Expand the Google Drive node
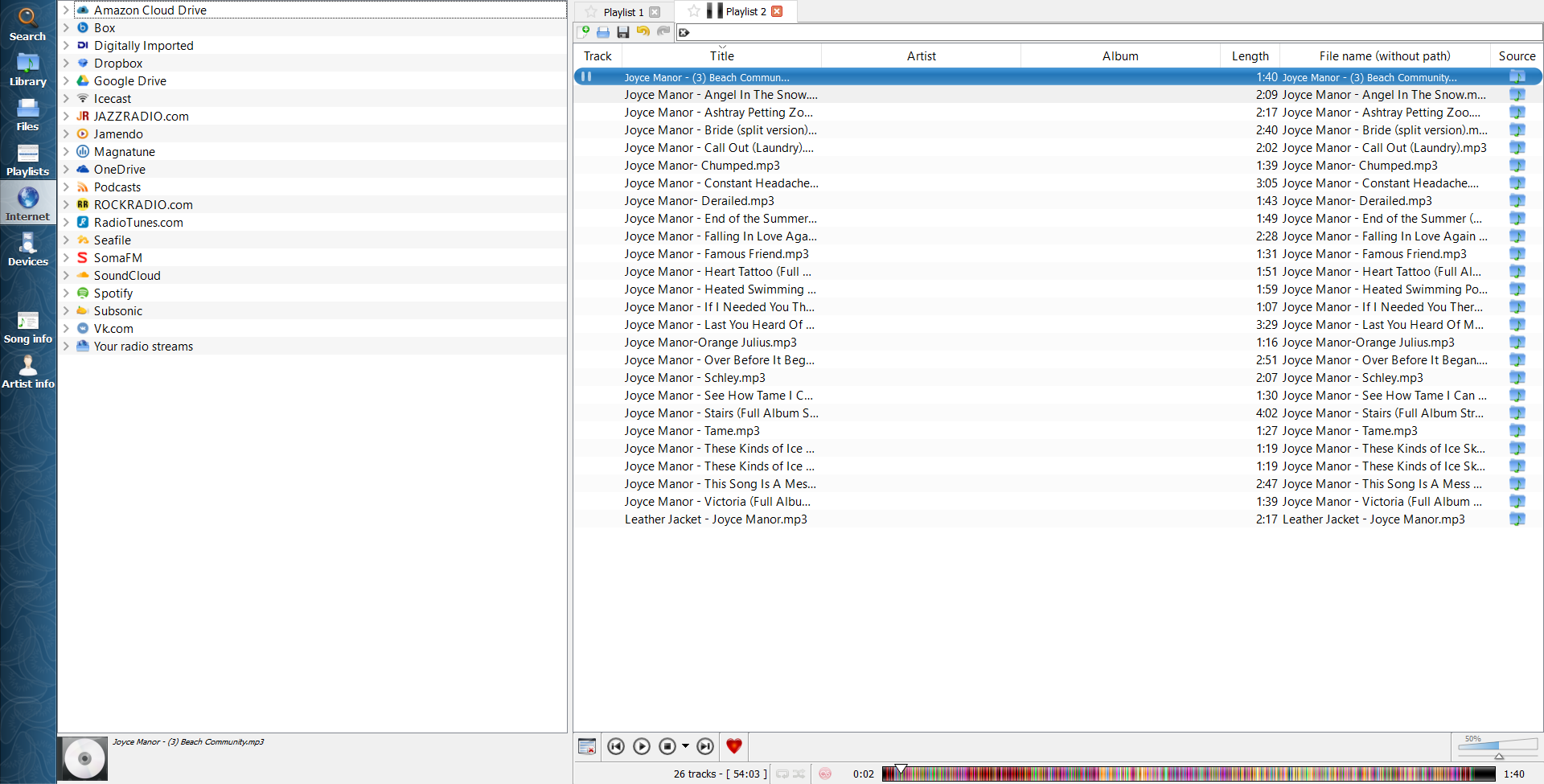The width and height of the screenshot is (1544, 784). click(66, 81)
